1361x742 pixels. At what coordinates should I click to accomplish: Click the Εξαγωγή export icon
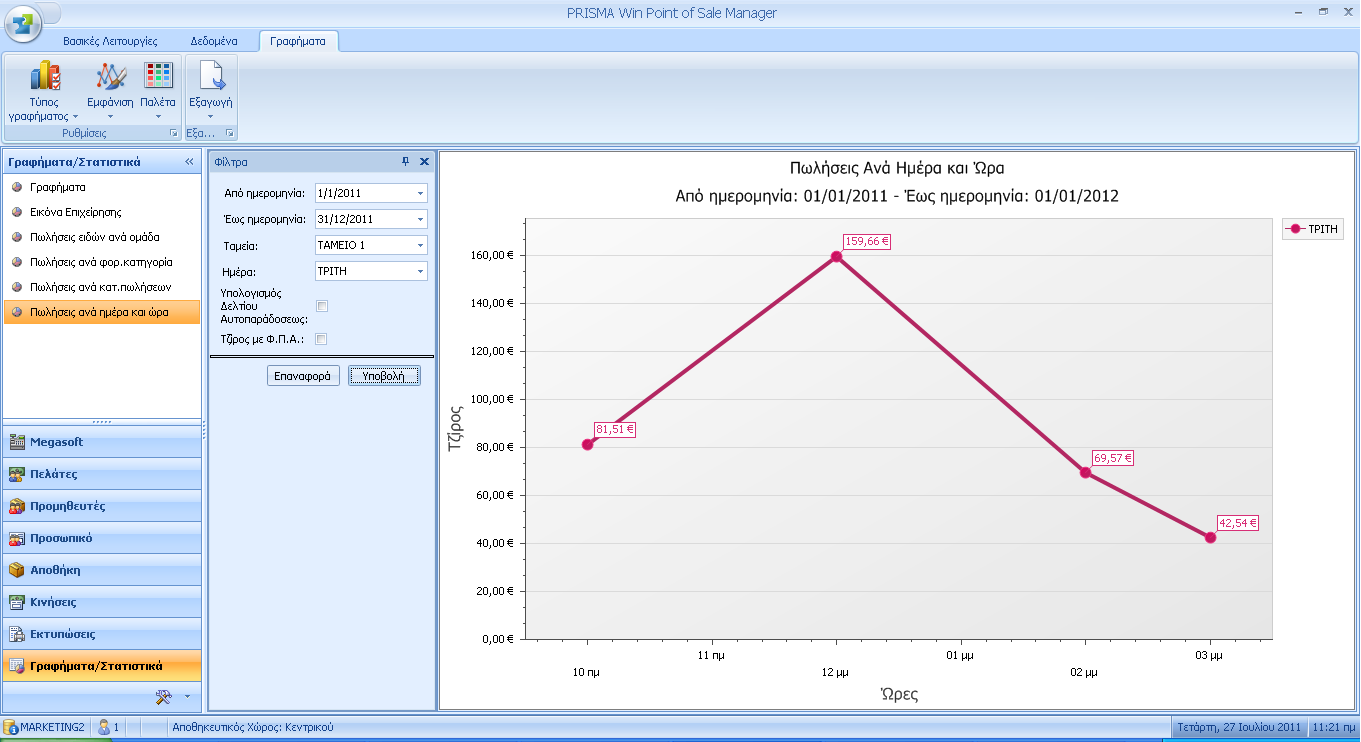pos(211,76)
